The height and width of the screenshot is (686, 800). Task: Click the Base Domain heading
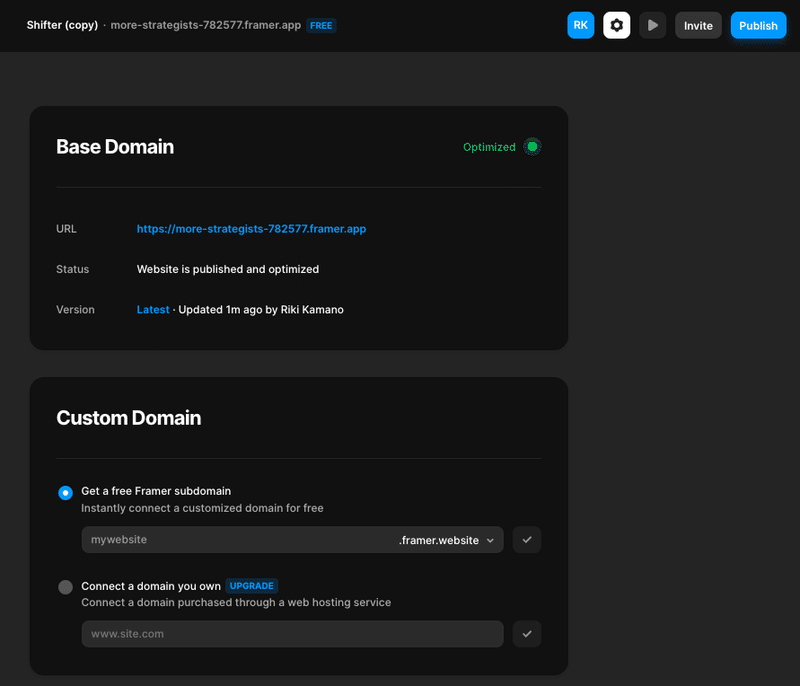coord(115,147)
